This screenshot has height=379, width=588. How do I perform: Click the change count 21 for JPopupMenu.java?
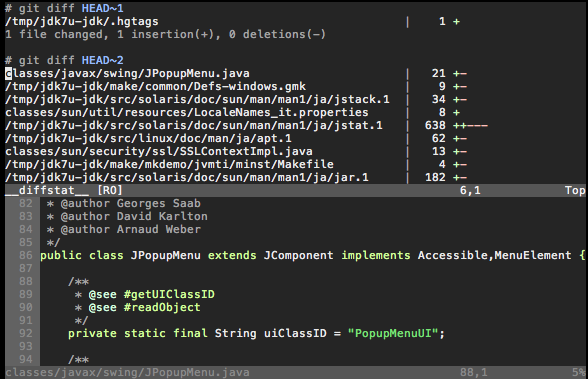(x=438, y=73)
